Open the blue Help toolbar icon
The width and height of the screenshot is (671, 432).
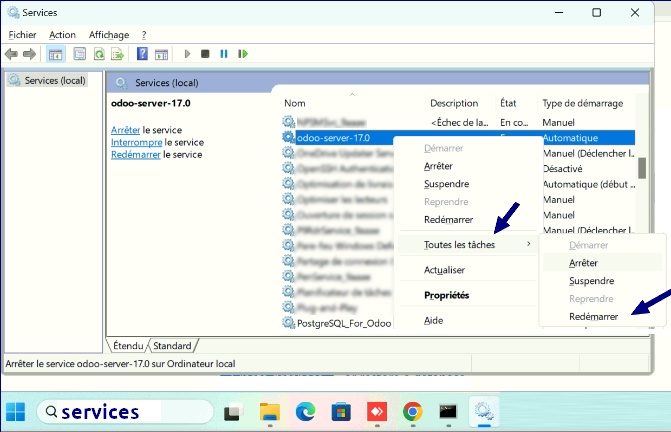pyautogui.click(x=142, y=54)
